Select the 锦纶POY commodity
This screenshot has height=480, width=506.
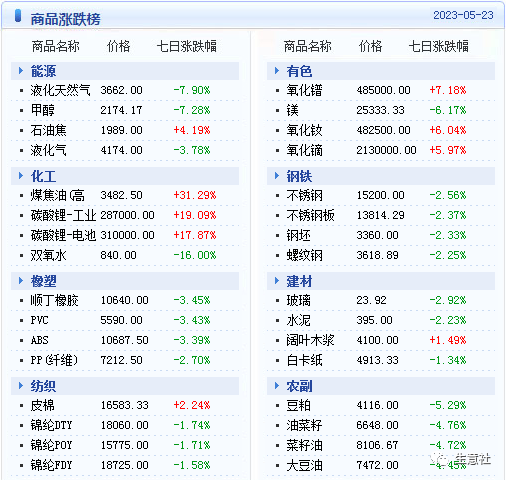(x=51, y=445)
